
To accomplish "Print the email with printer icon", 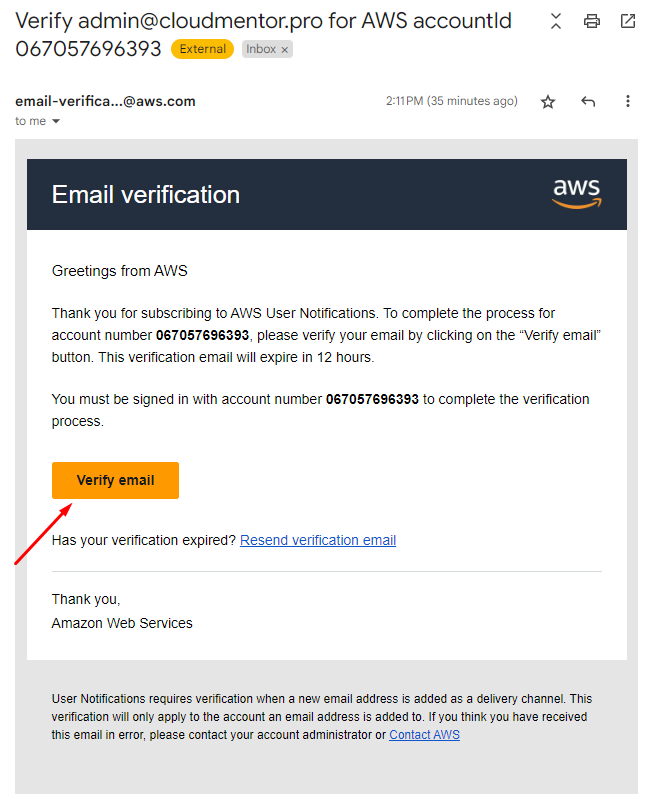I will pyautogui.click(x=592, y=21).
